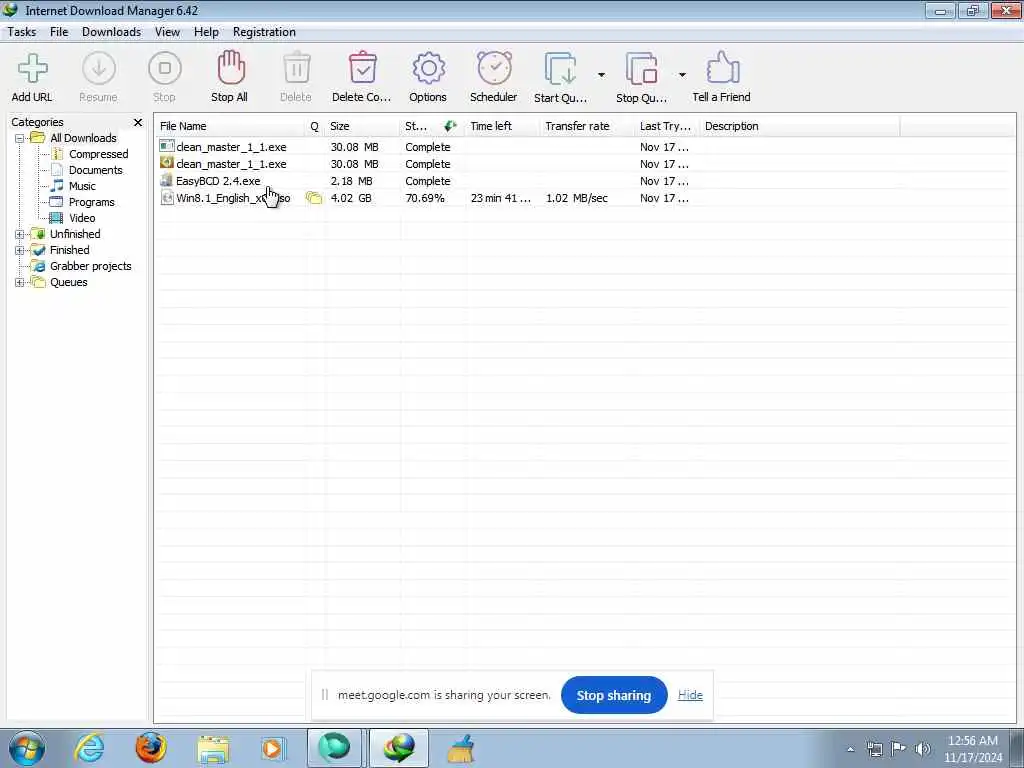Sort by the Time left column header
Viewport: 1024px width, 768px height.
pos(502,126)
